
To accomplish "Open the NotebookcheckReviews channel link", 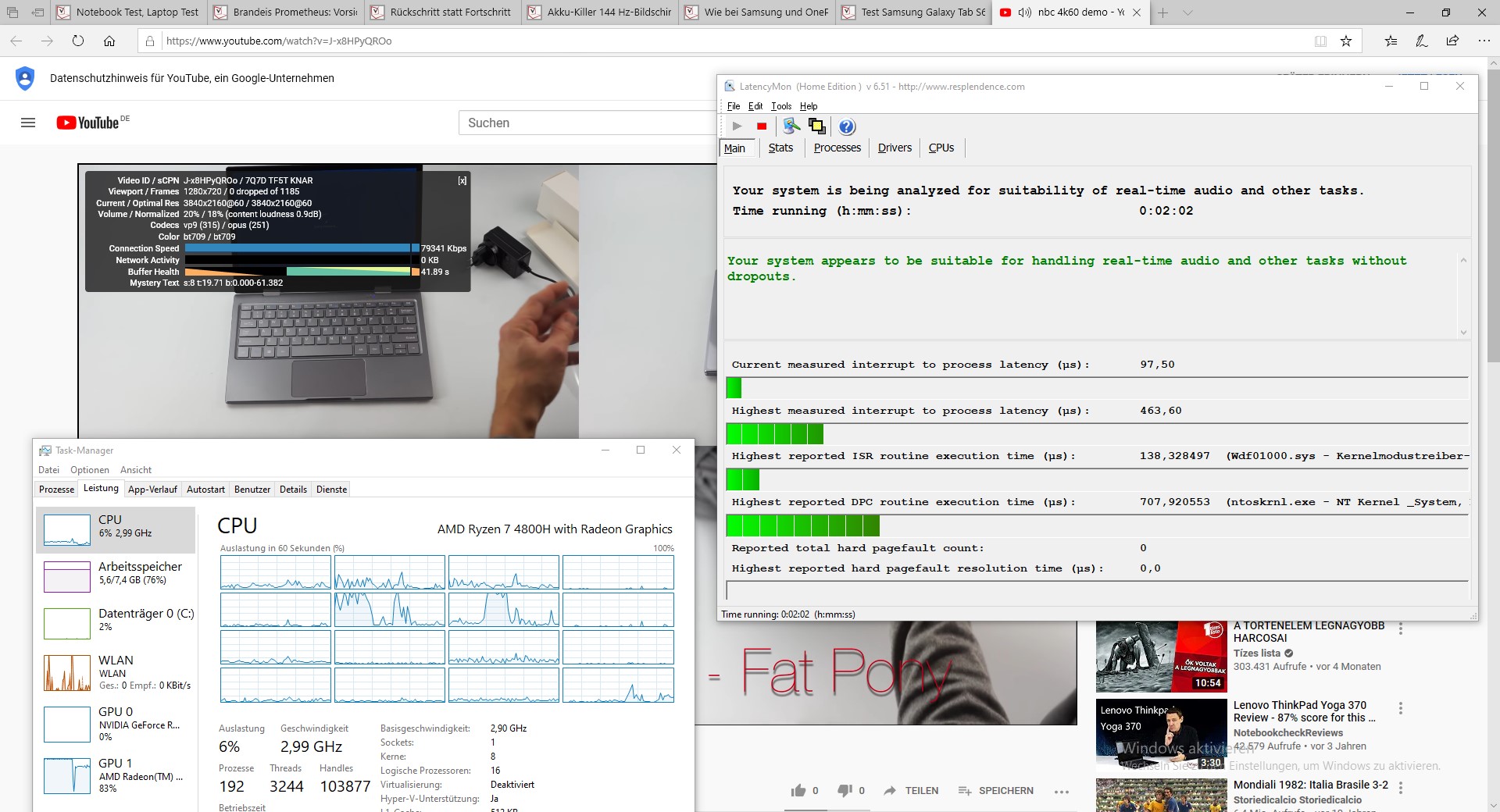I will (x=1288, y=733).
